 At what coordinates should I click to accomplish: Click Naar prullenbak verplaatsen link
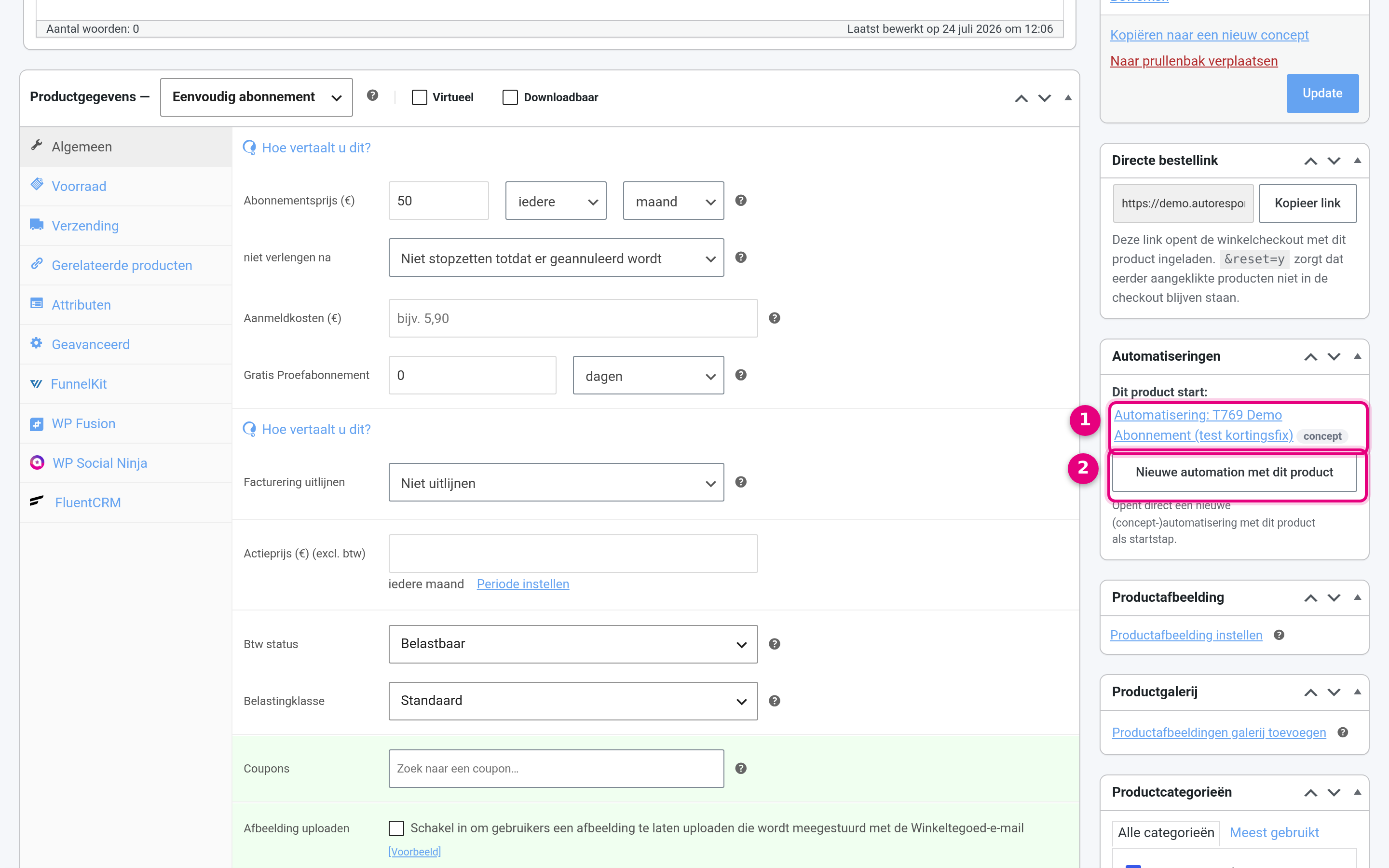pyautogui.click(x=1194, y=61)
